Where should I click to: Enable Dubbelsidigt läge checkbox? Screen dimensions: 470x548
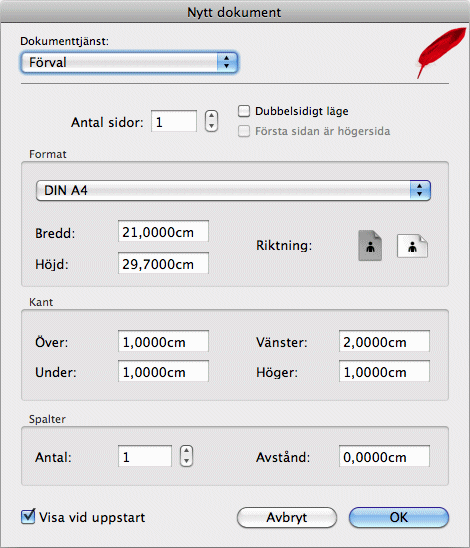click(244, 111)
